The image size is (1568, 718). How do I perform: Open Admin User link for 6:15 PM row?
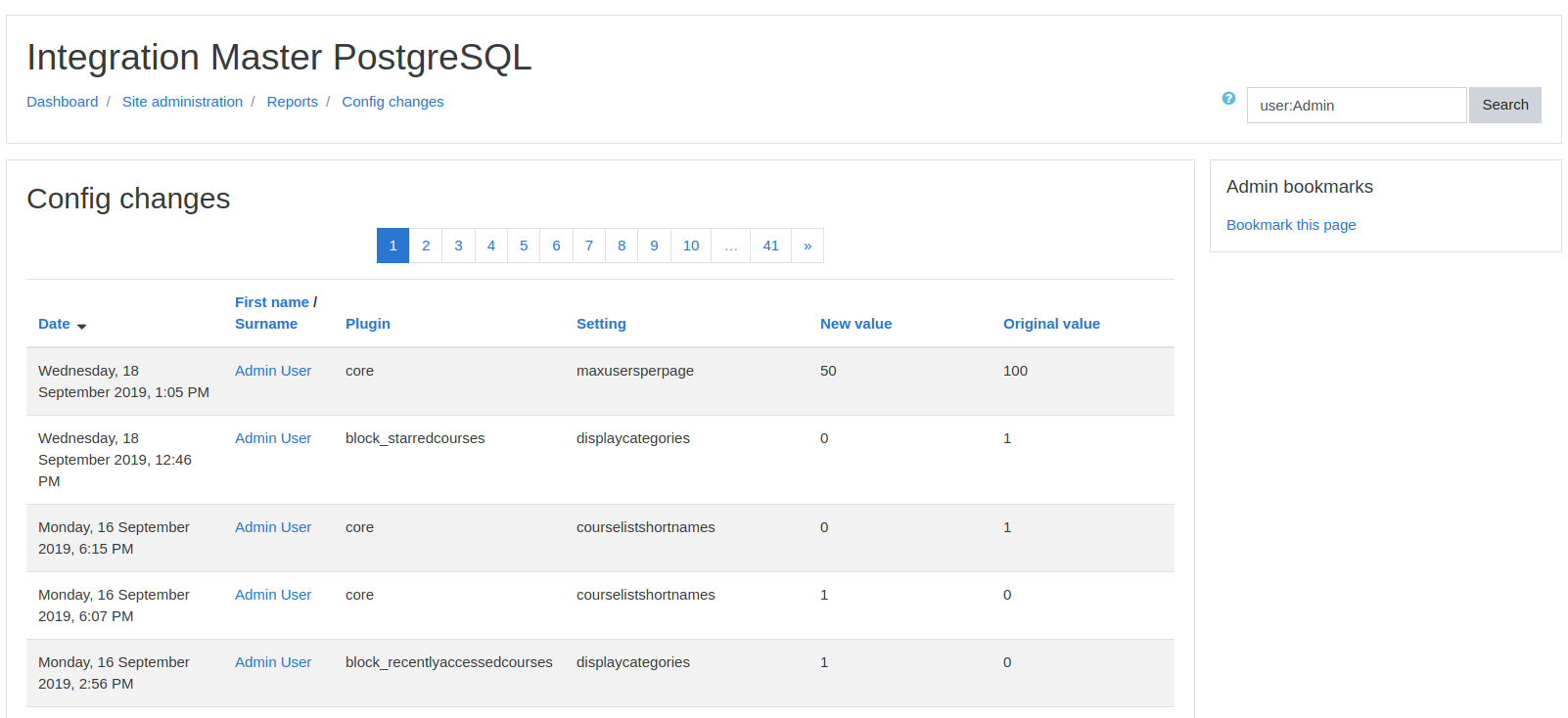pos(273,527)
